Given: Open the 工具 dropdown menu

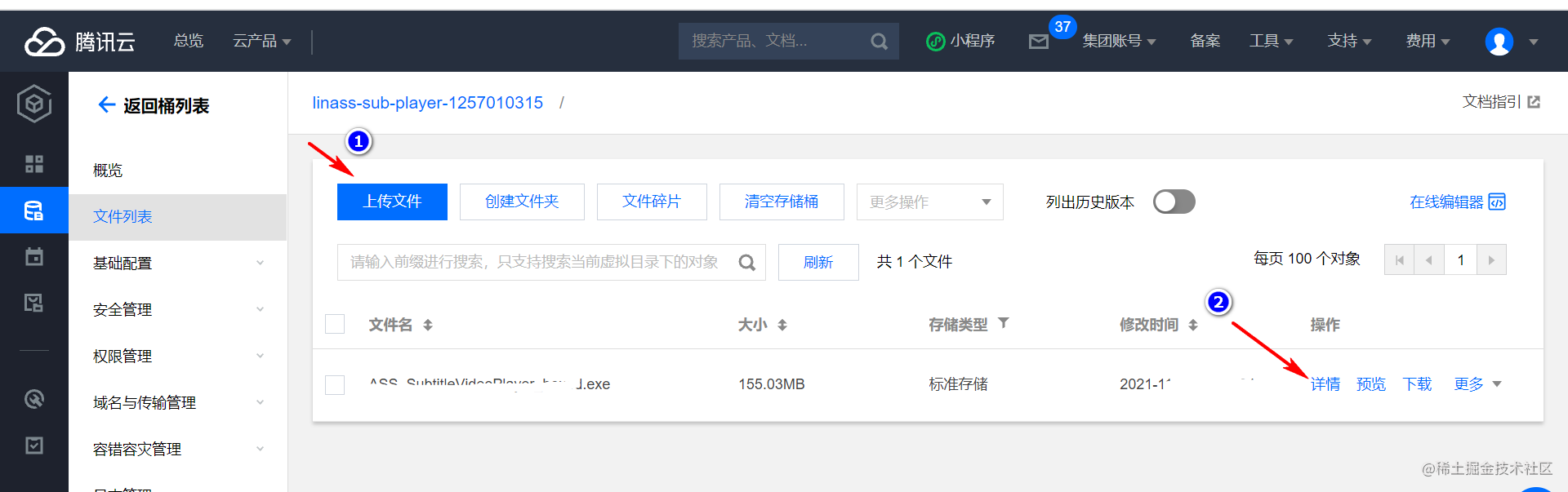Looking at the screenshot, I should [1271, 41].
